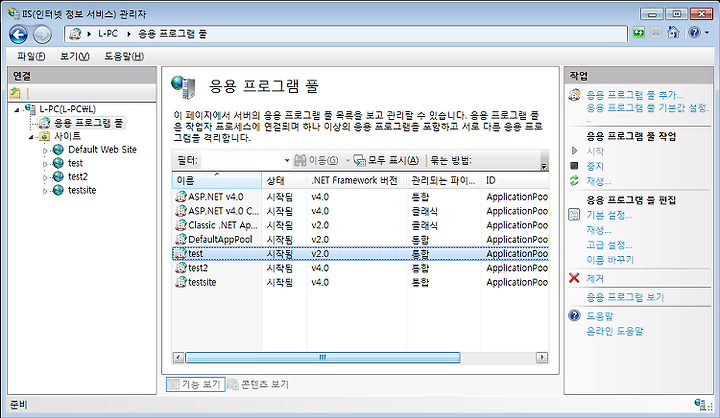Expand the testsite node
Screen dimensions: 720x418
45,191
